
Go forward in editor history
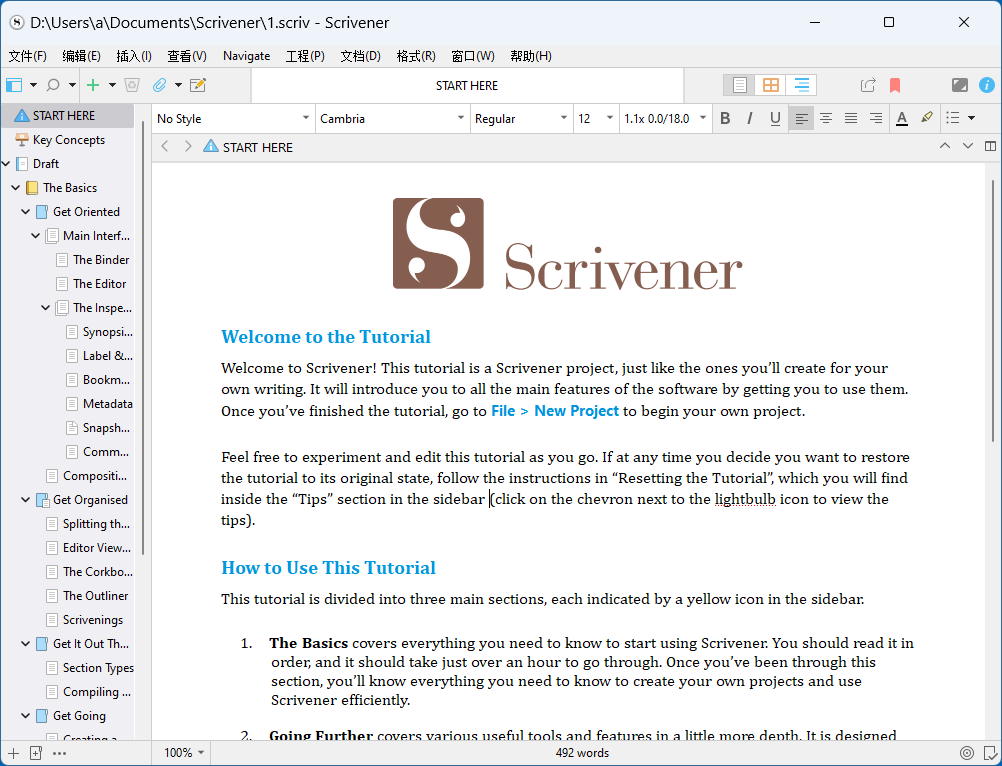click(x=188, y=147)
